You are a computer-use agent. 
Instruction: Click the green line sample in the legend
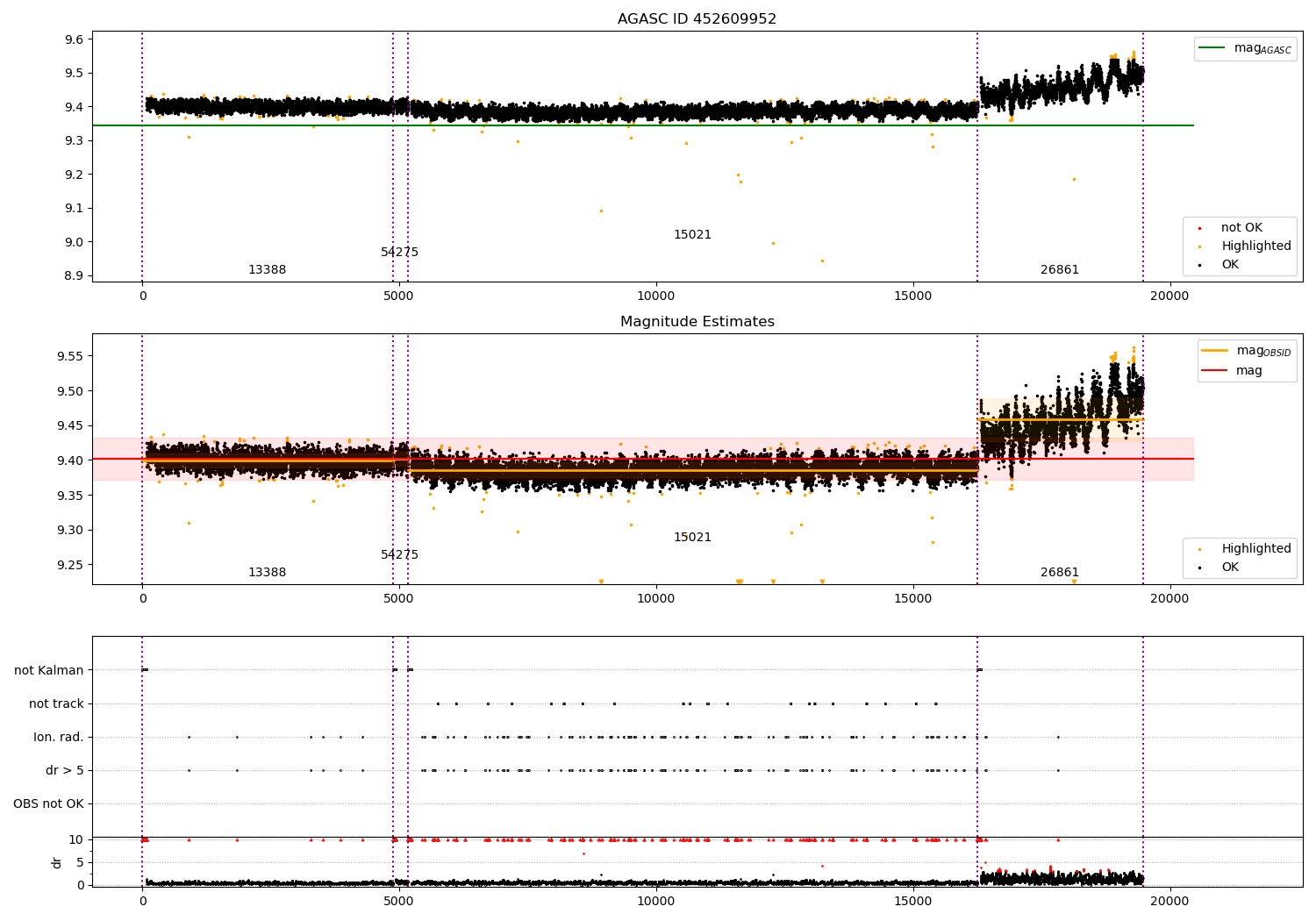click(x=1212, y=48)
